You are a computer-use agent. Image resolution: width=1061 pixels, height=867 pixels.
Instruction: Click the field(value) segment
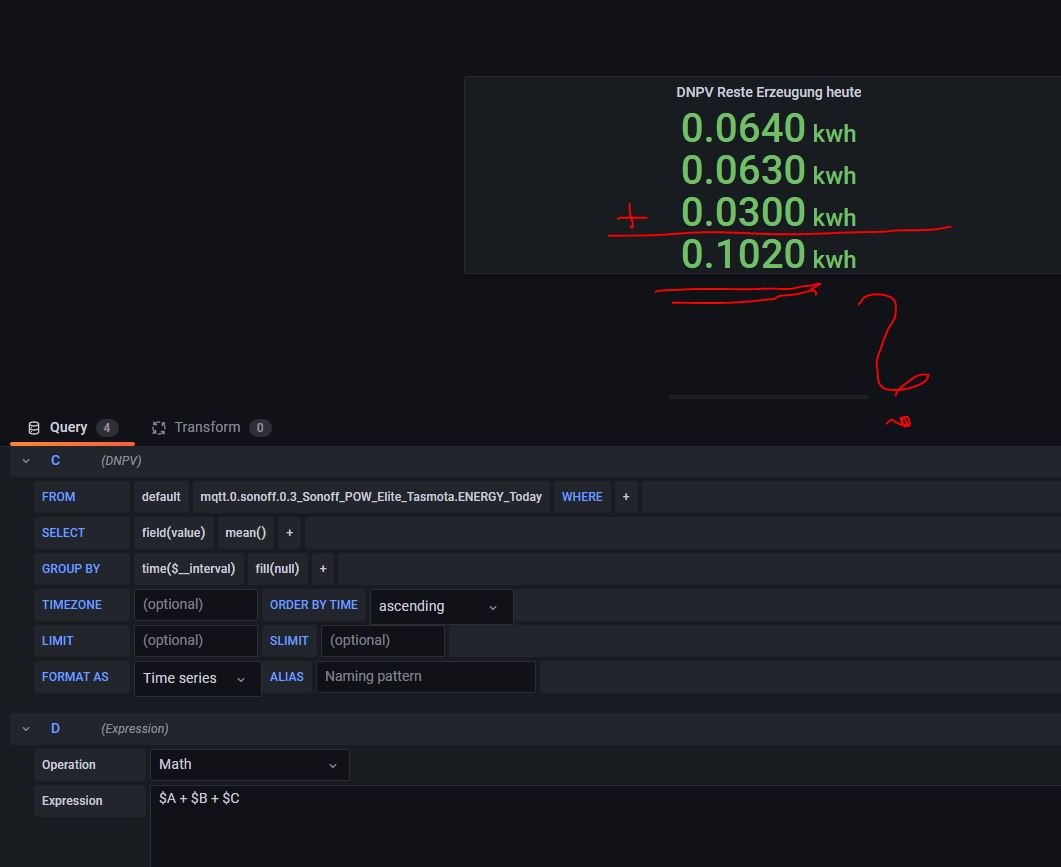173,533
